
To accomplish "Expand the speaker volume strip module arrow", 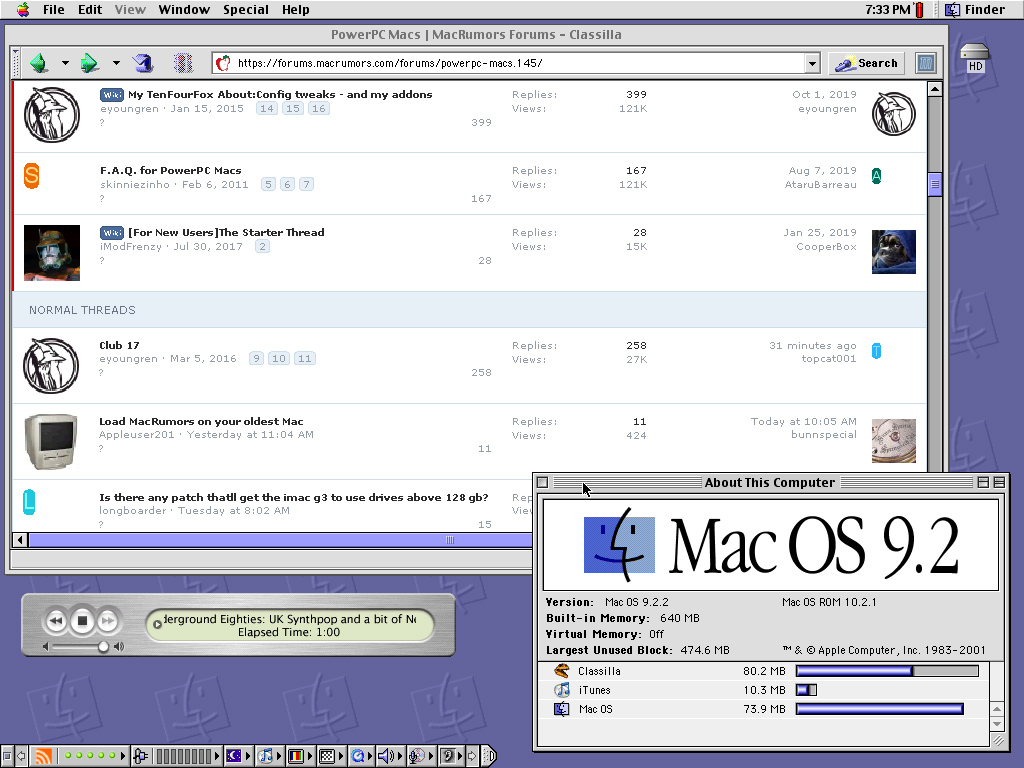I will [400, 756].
